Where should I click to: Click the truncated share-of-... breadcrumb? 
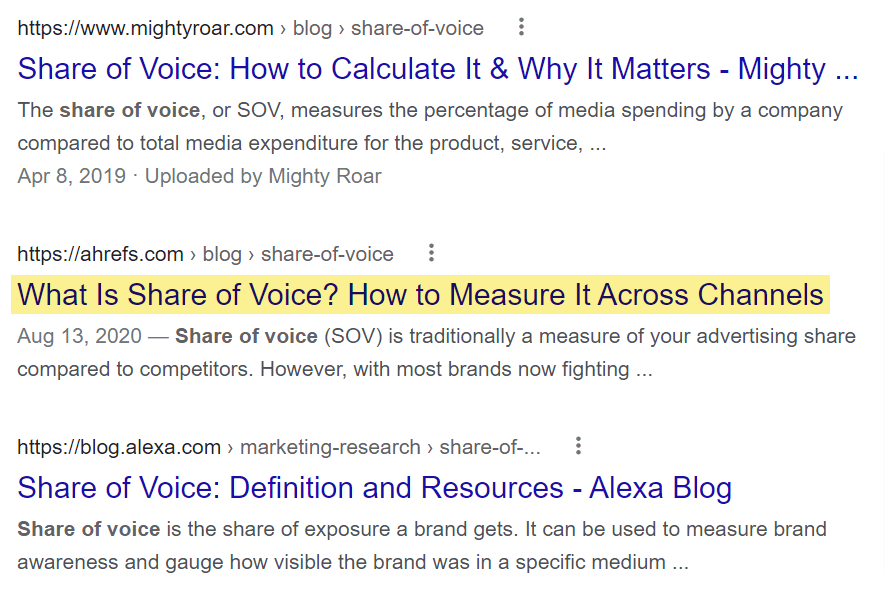pyautogui.click(x=492, y=447)
